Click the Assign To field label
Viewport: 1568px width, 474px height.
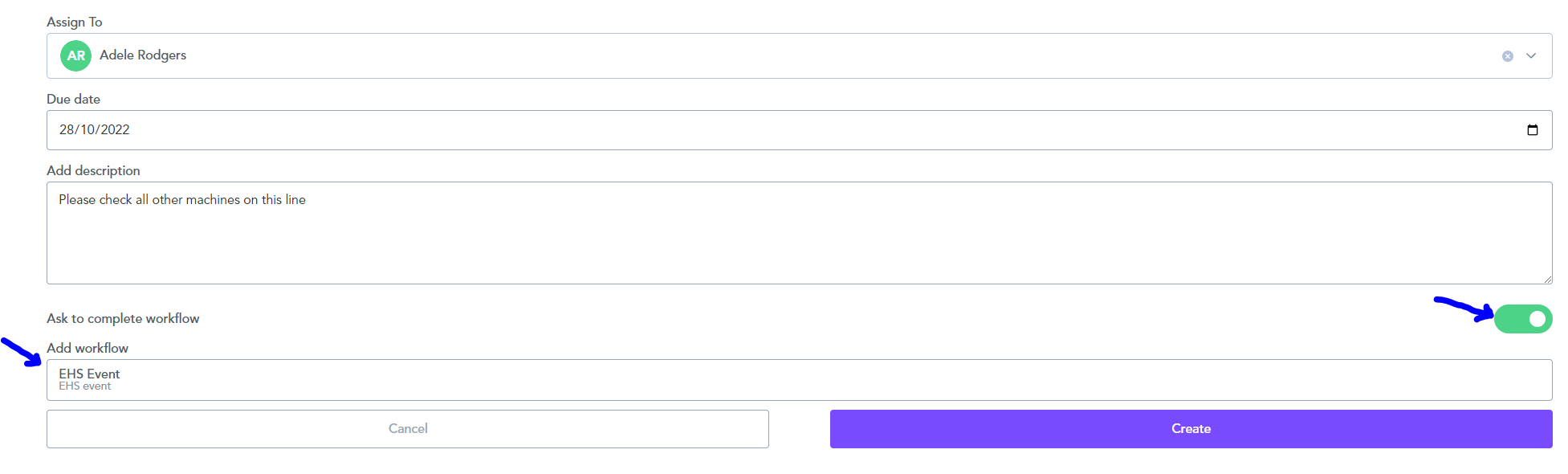(x=75, y=22)
